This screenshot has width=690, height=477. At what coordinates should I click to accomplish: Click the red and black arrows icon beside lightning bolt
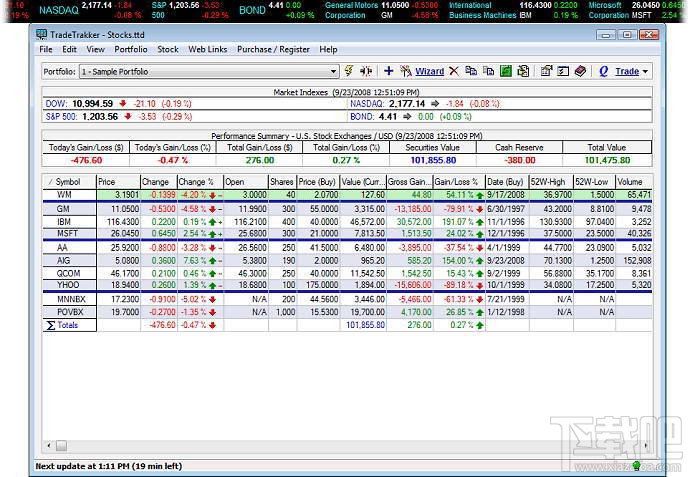click(x=366, y=71)
